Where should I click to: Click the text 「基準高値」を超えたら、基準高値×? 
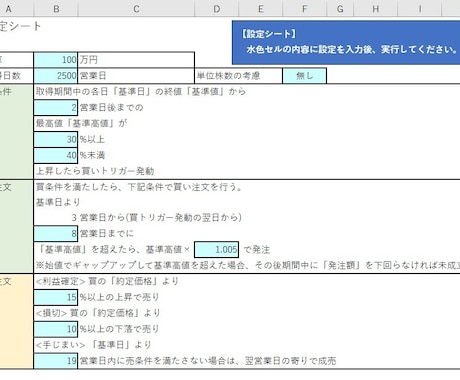point(114,249)
